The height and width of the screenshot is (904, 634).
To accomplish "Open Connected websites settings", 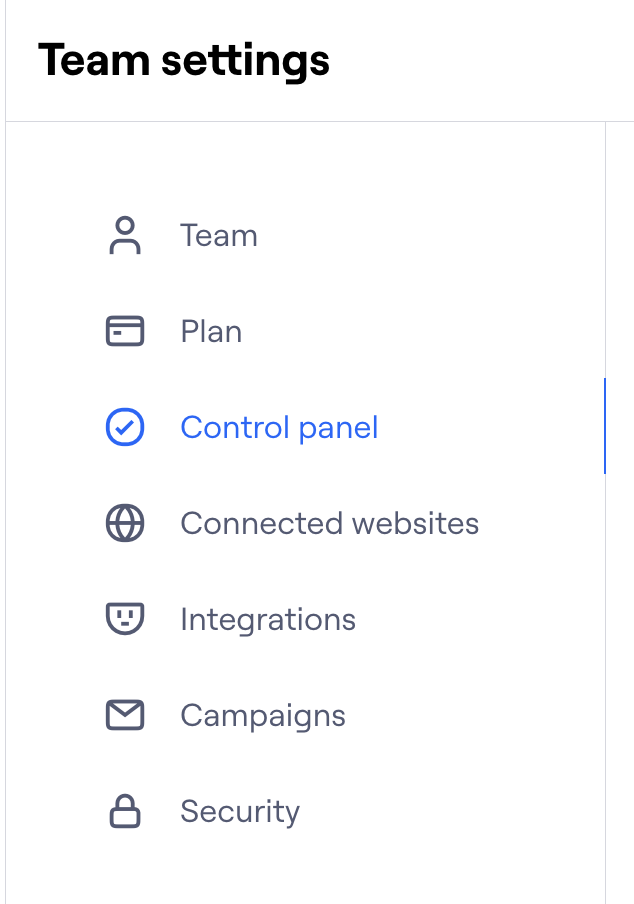I will (x=329, y=524).
